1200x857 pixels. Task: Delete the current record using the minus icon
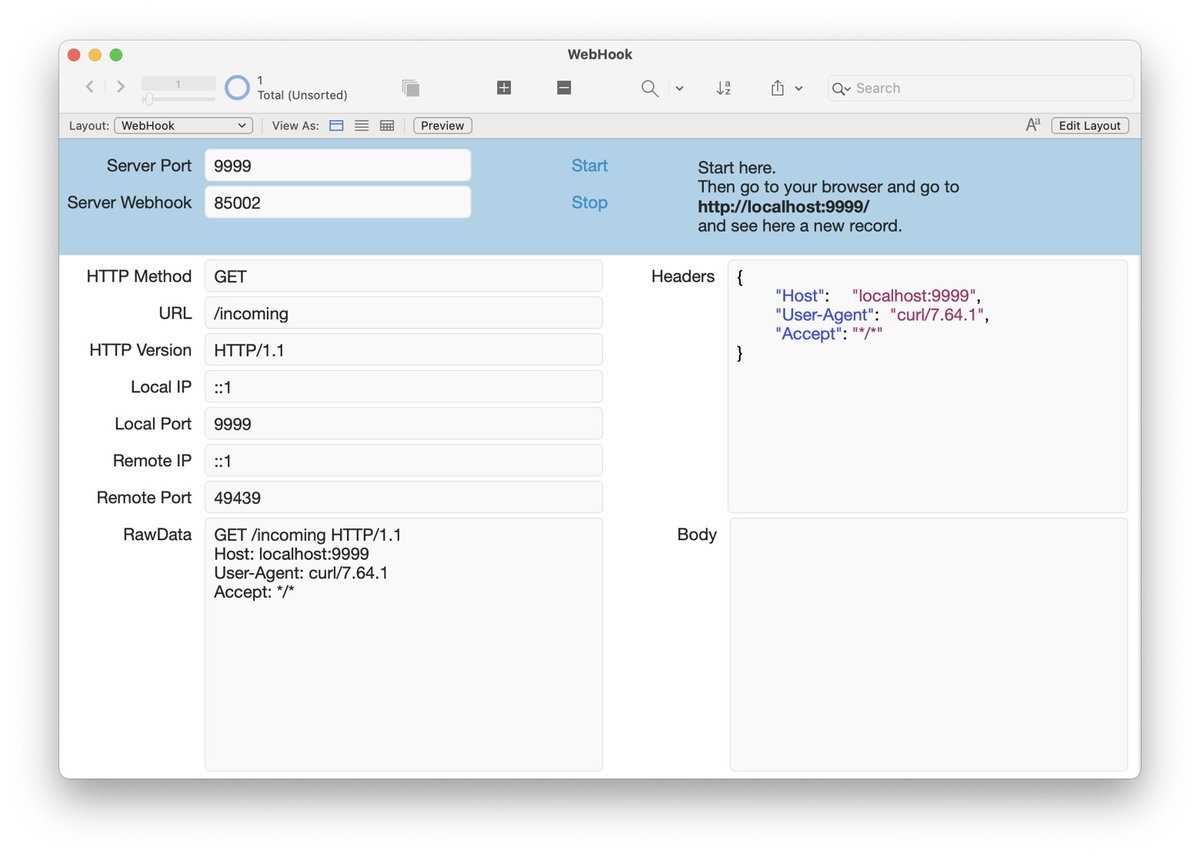pyautogui.click(x=563, y=87)
